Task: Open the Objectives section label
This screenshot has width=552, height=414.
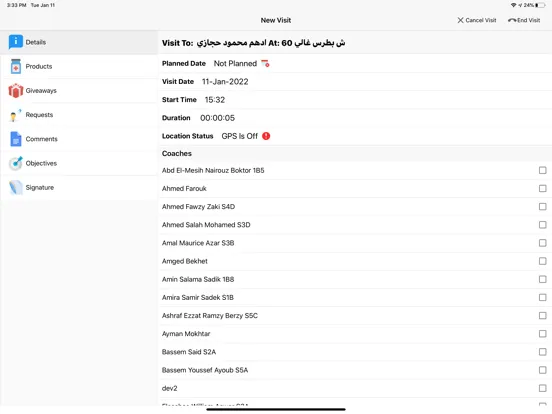Action: coord(41,163)
